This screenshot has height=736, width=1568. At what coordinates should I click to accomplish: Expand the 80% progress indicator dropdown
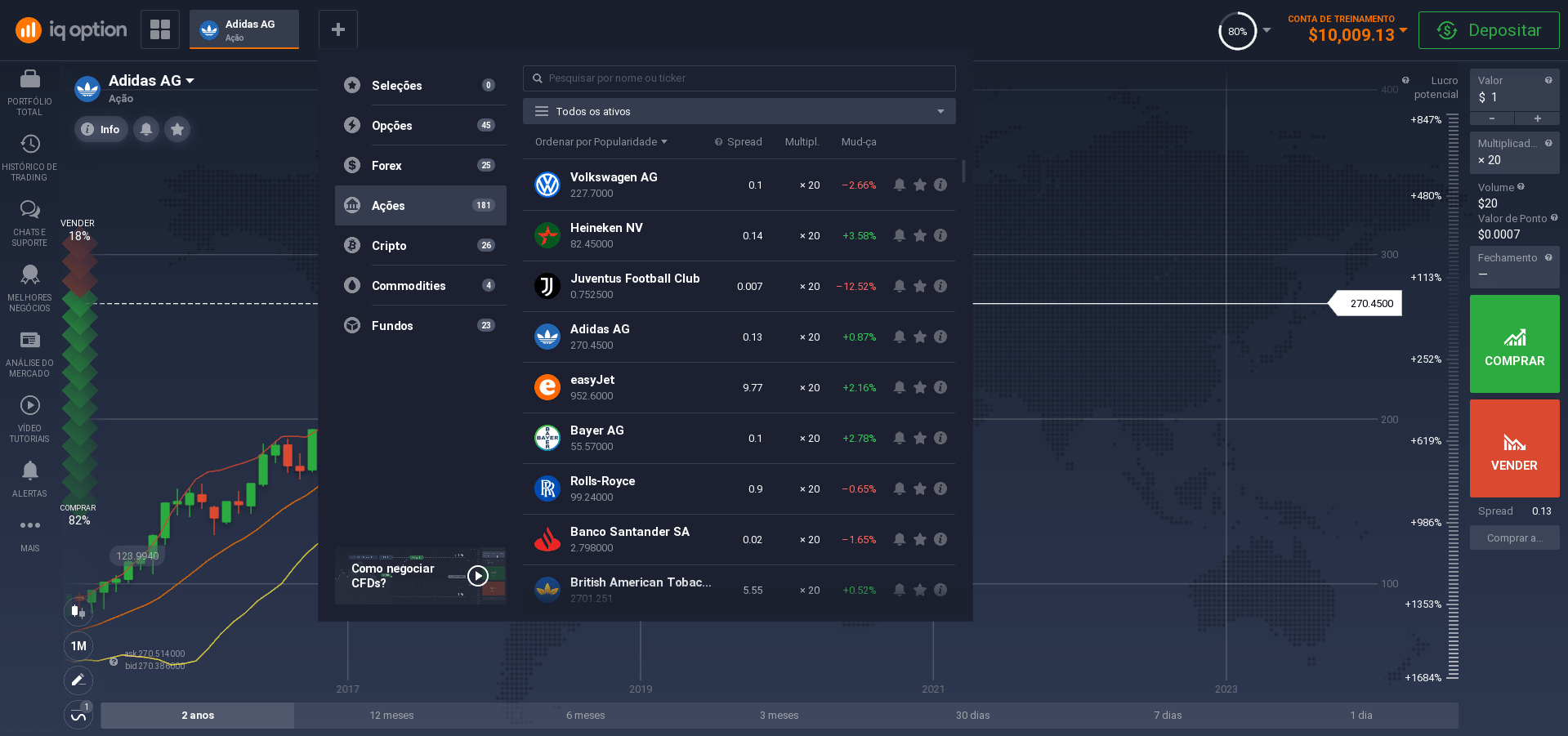click(x=1266, y=30)
